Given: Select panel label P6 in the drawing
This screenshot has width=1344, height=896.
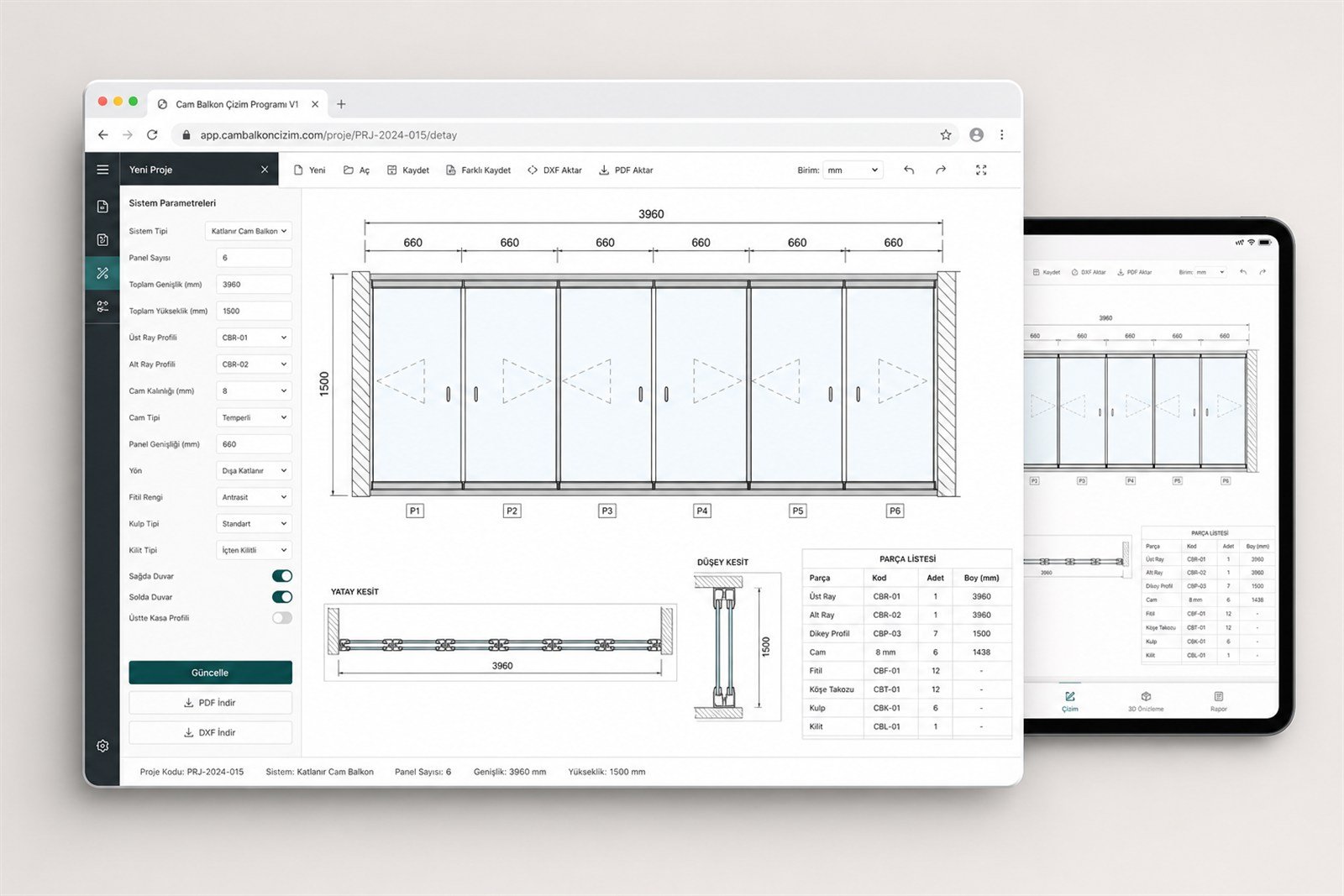Looking at the screenshot, I should click(x=895, y=511).
